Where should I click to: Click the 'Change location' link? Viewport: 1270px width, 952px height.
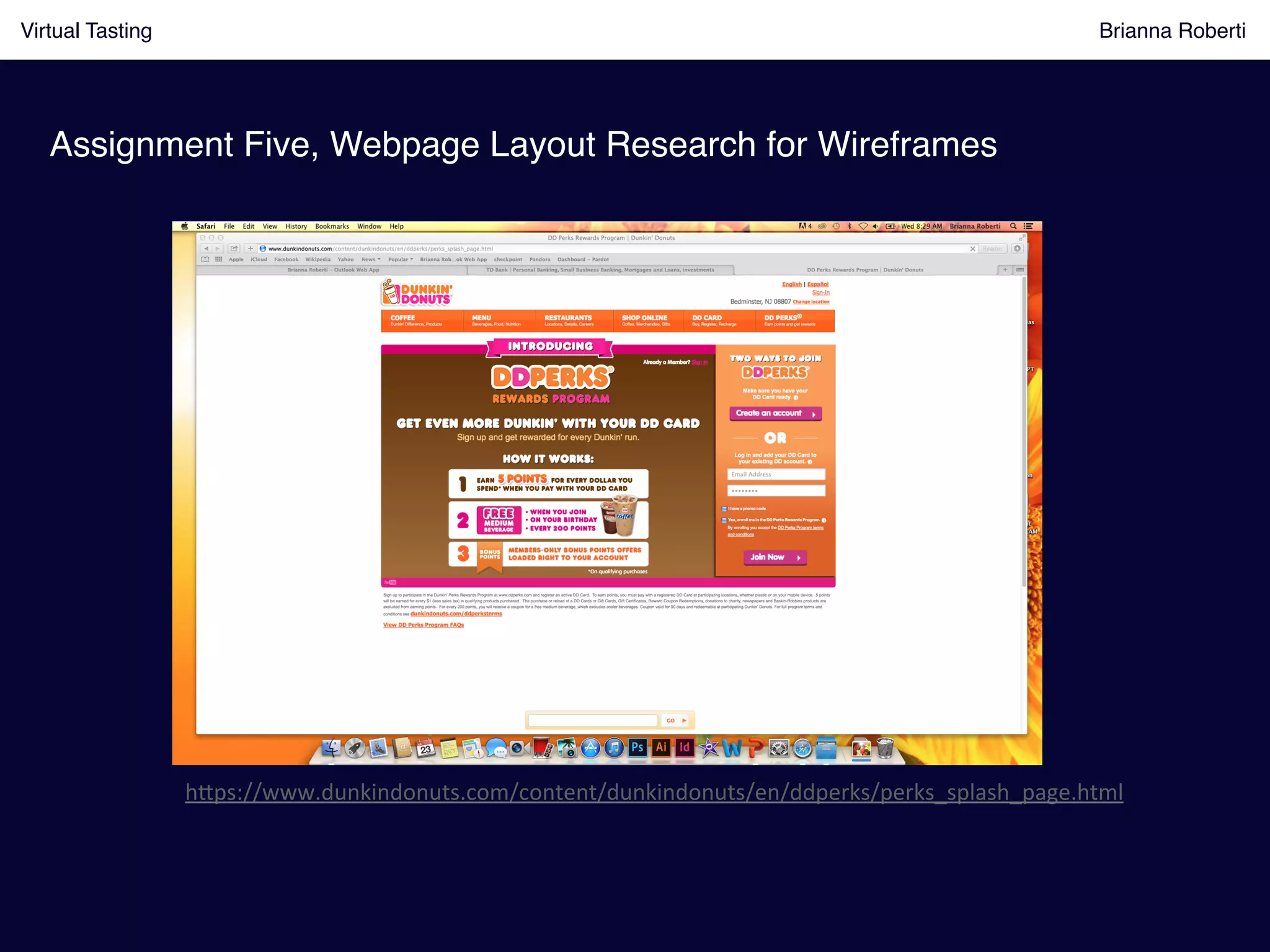[810, 302]
